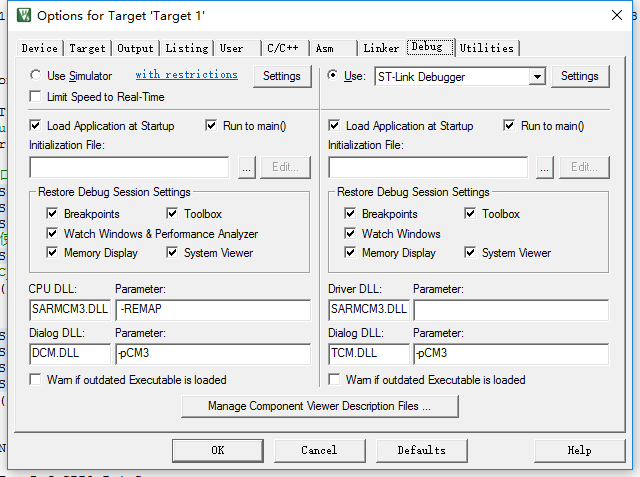
Task: Open the ST-Link Debugger dropdown
Action: [x=537, y=77]
